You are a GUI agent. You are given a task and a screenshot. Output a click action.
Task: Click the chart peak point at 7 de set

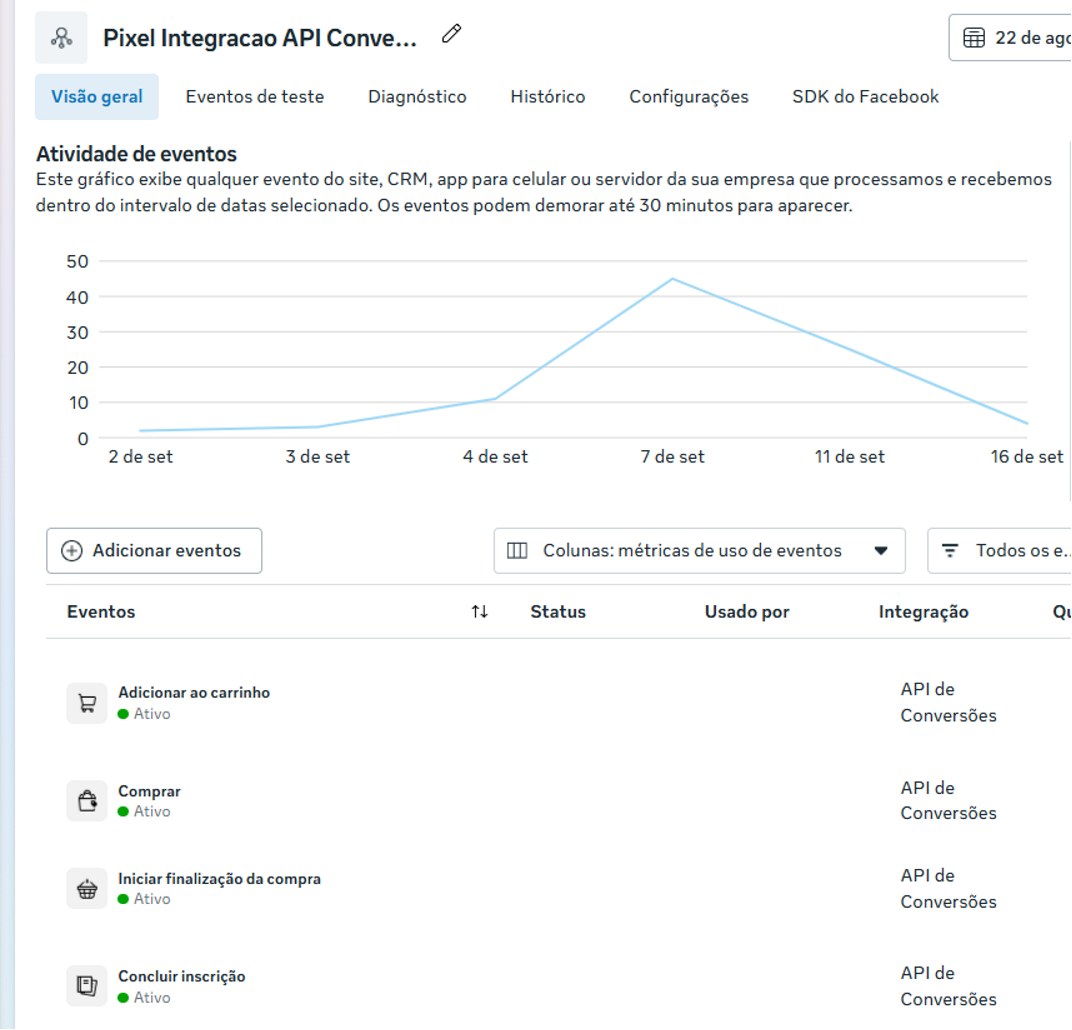point(673,279)
